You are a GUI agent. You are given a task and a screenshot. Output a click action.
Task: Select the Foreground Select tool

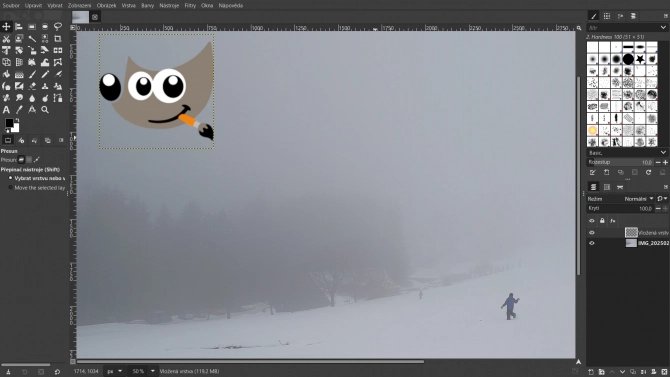[19, 38]
